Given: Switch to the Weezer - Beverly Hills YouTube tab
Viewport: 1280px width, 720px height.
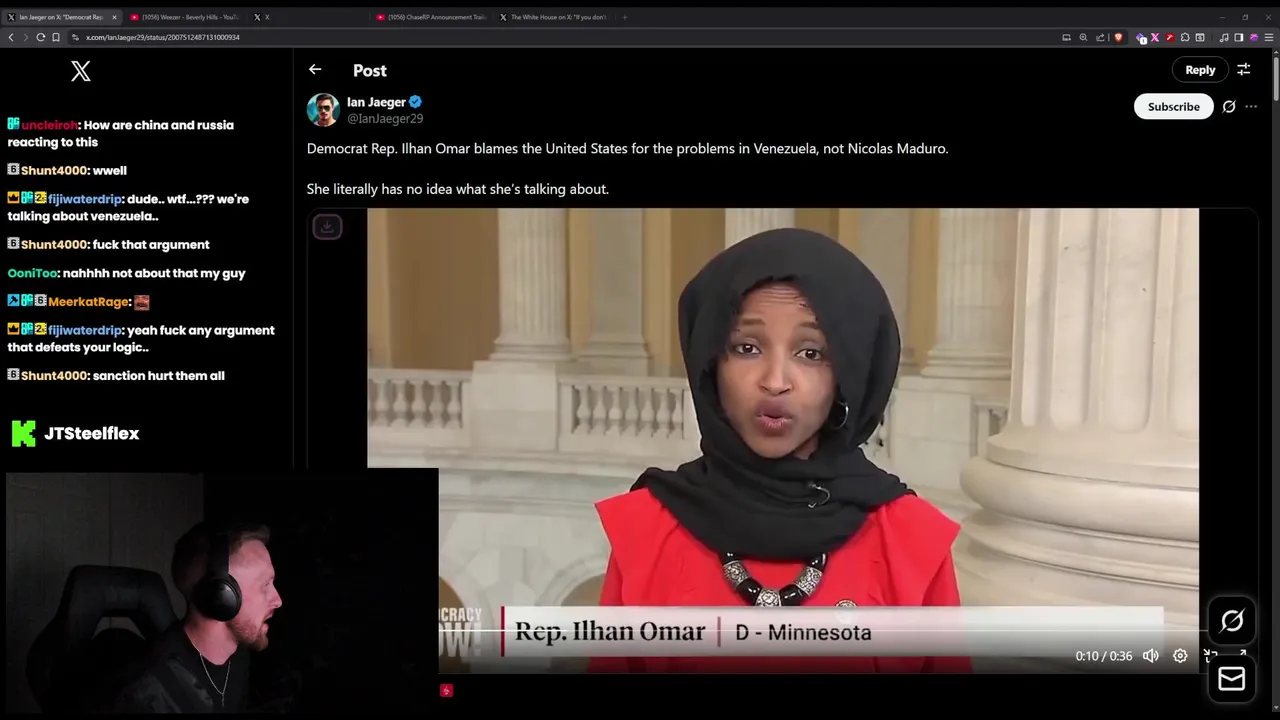Looking at the screenshot, I should pos(185,17).
